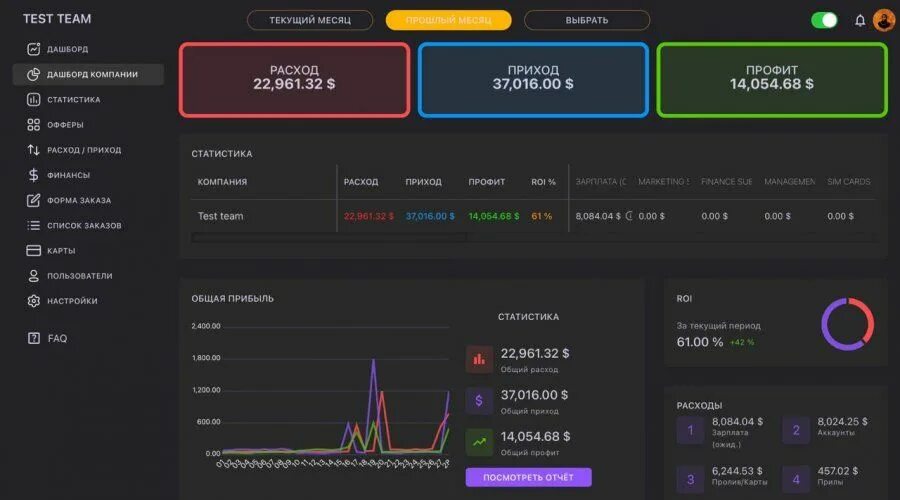The image size is (900, 500).
Task: Toggle the green switch in header
Action: point(824,21)
